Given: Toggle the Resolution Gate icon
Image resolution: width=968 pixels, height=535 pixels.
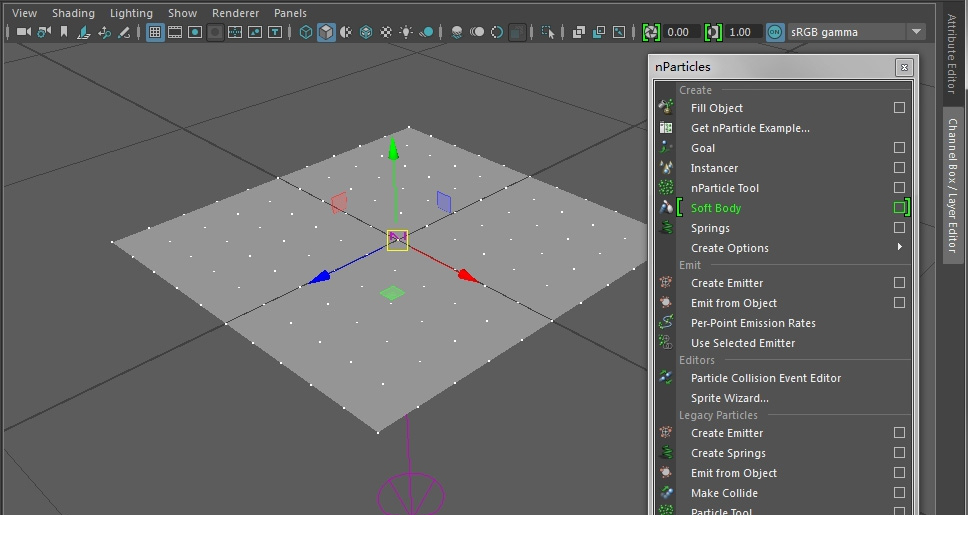Looking at the screenshot, I should tap(195, 32).
